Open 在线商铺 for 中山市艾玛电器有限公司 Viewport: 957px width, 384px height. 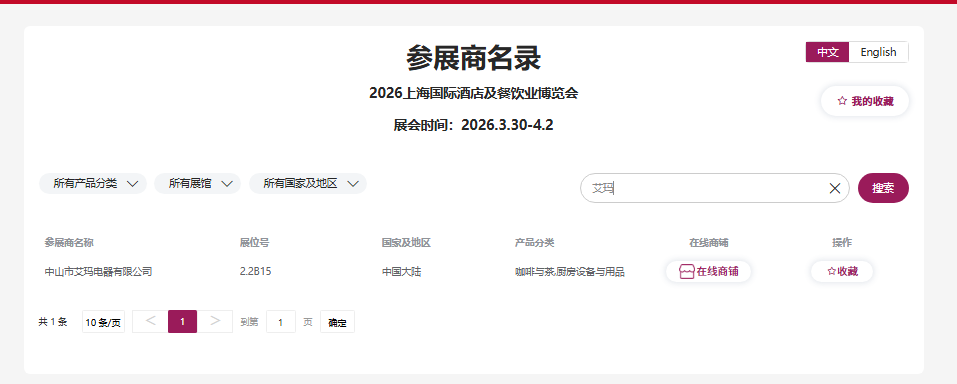[x=708, y=271]
